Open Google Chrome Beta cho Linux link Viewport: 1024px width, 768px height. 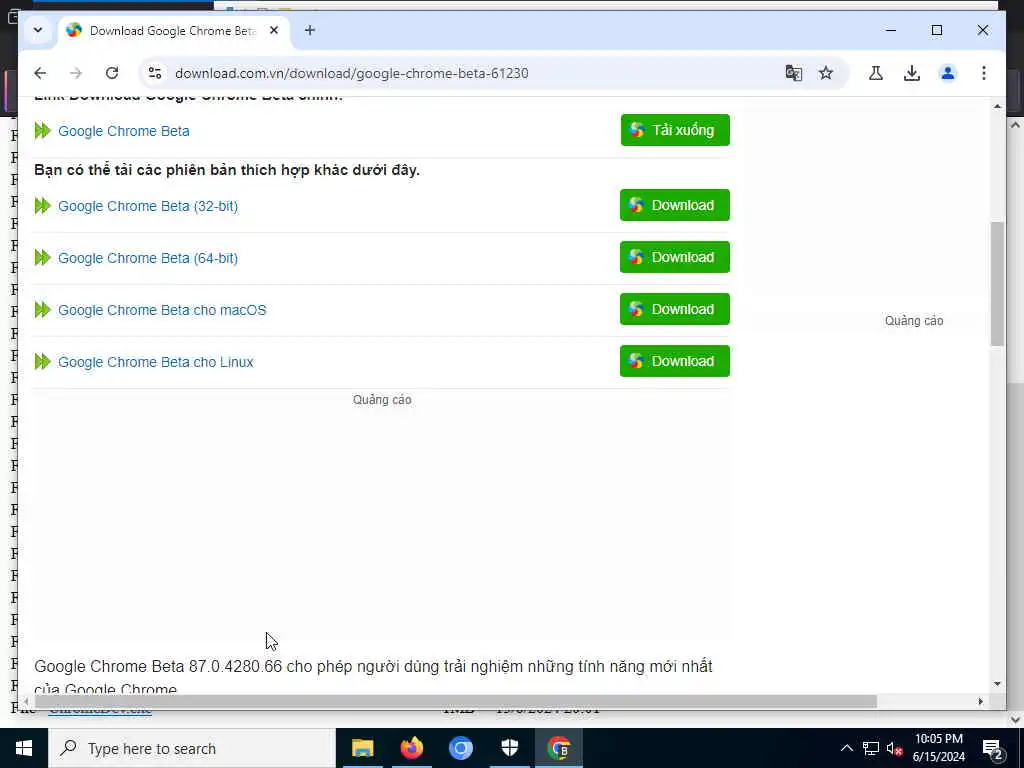pos(155,362)
